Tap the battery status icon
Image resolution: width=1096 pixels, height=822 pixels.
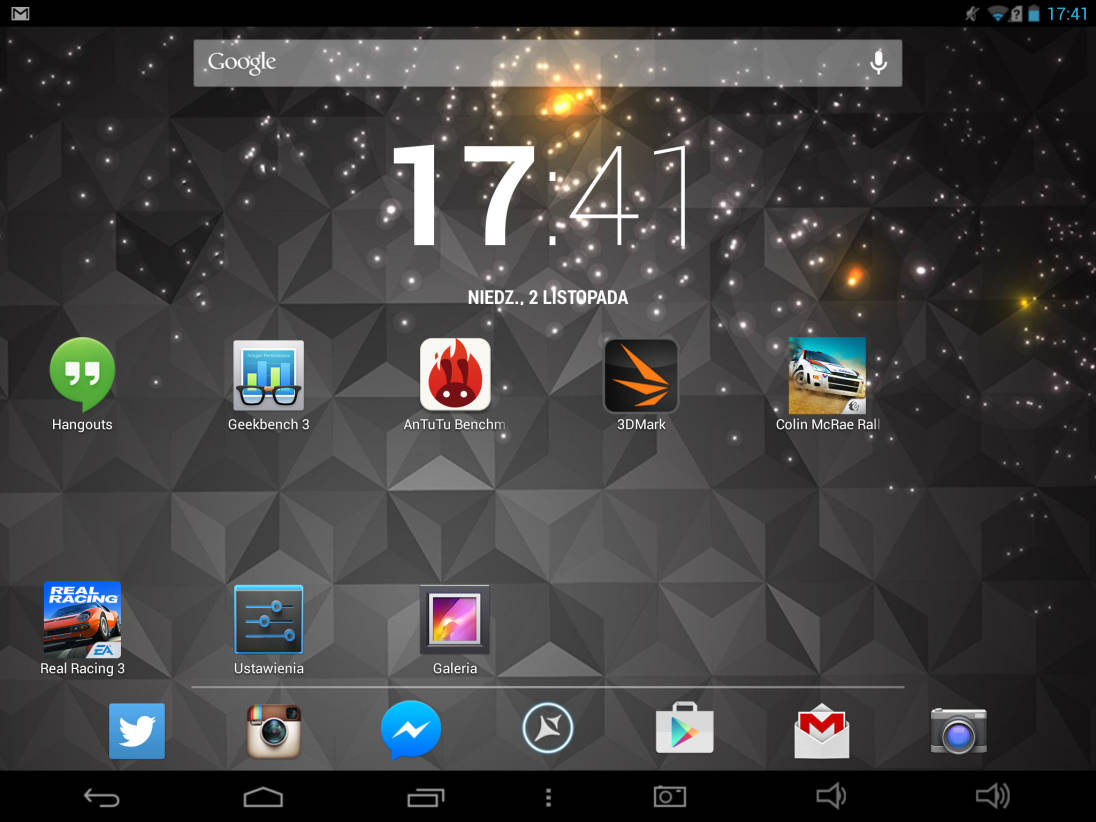tap(1034, 13)
